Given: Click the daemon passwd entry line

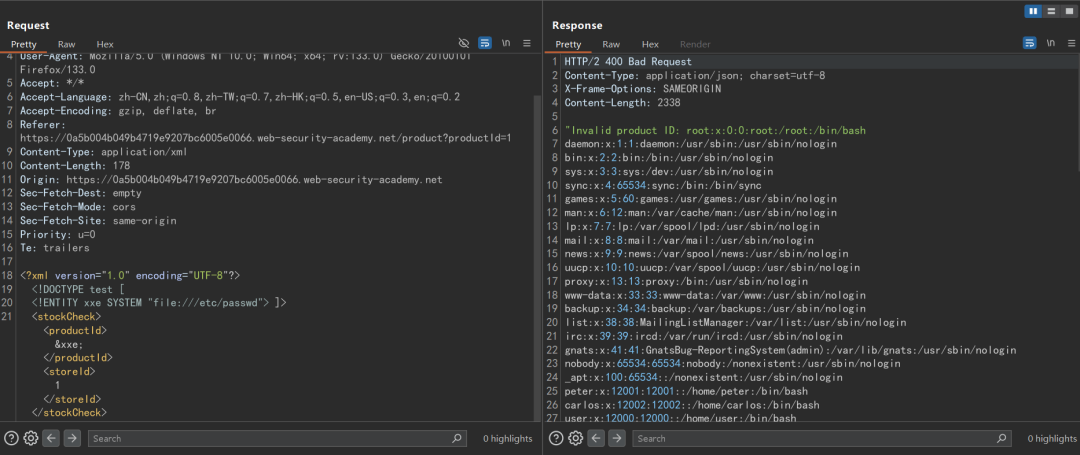Looking at the screenshot, I should point(700,144).
